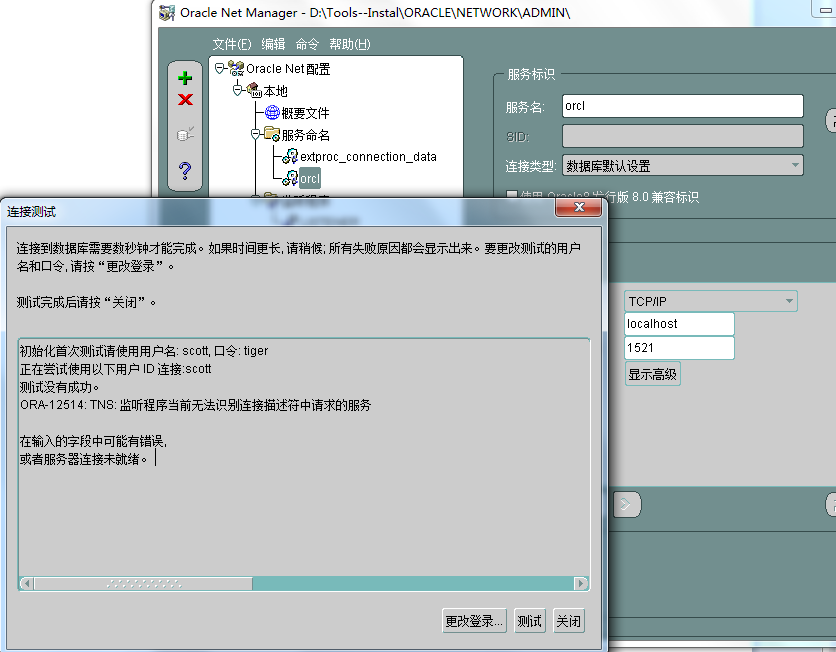Open the 连接类型 dropdown
836x652 pixels.
pos(795,165)
